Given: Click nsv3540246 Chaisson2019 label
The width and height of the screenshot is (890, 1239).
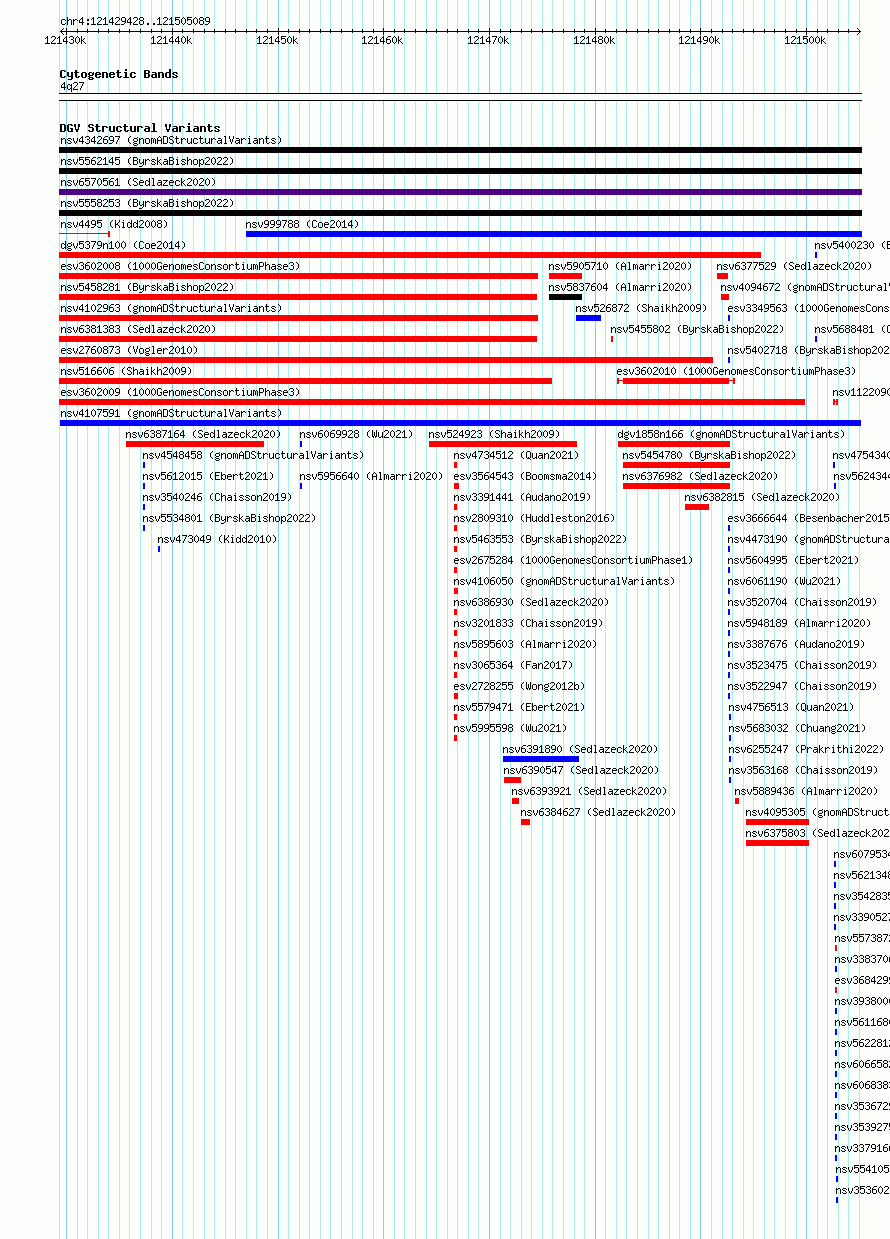Looking at the screenshot, I should (217, 497).
